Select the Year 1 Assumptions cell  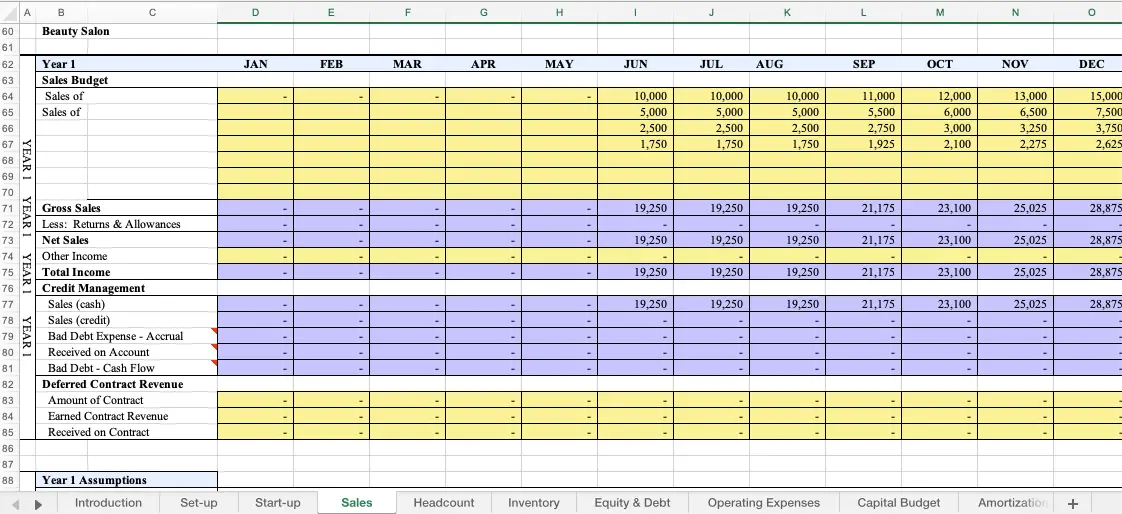[x=128, y=480]
